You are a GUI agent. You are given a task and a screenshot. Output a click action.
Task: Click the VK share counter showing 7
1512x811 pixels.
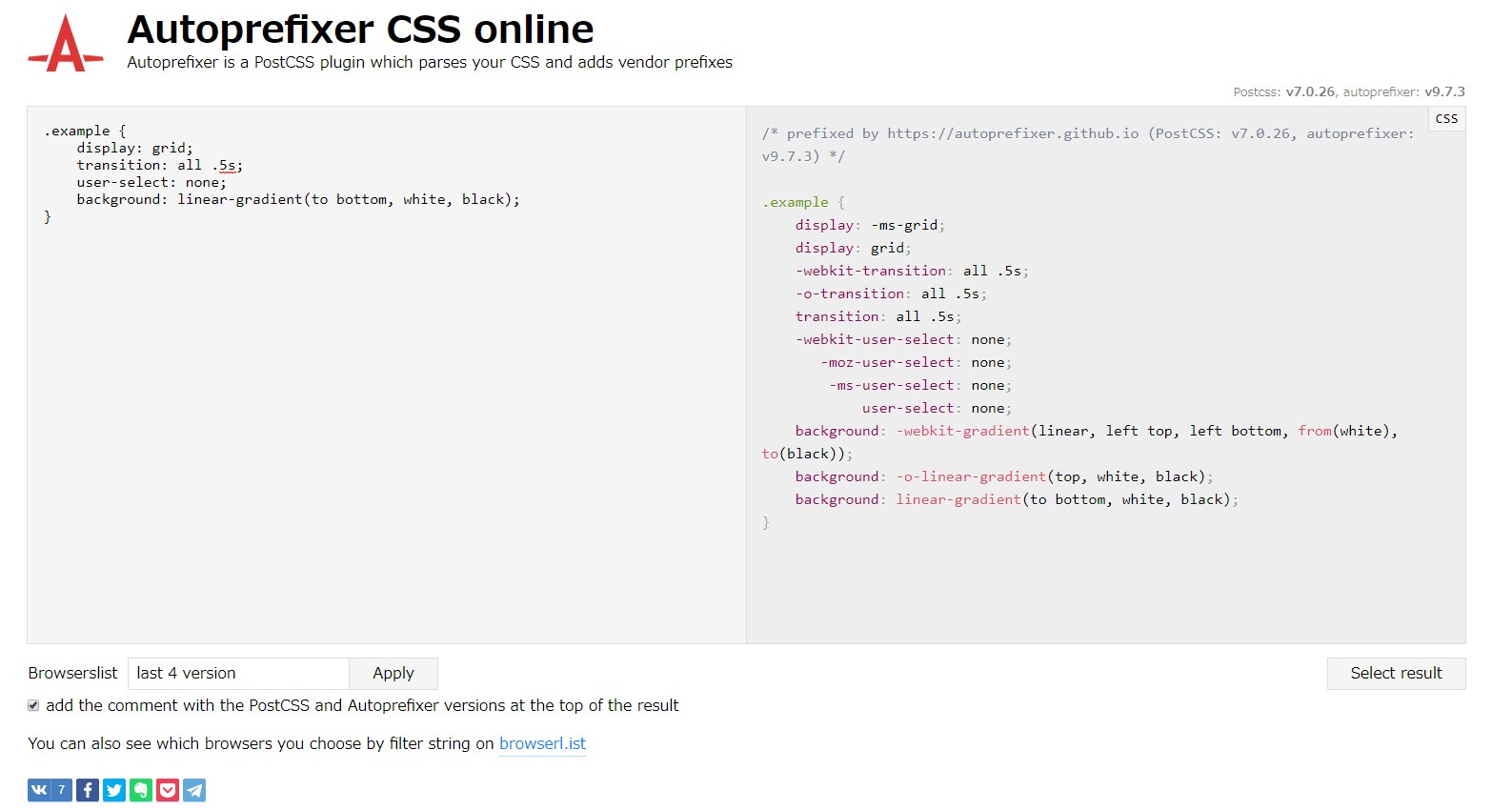click(x=62, y=790)
